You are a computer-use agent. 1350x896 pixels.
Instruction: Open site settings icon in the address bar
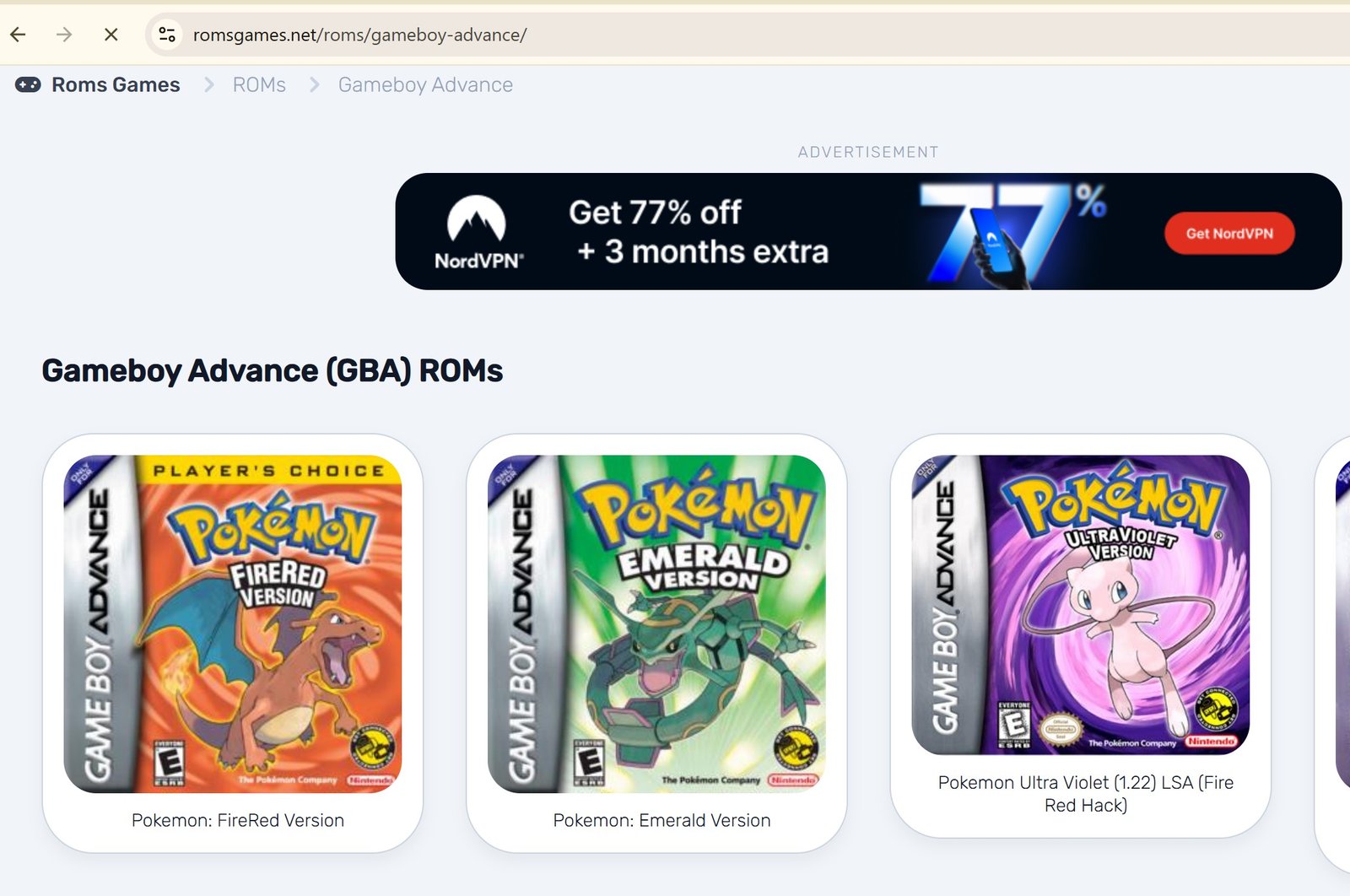[x=166, y=35]
